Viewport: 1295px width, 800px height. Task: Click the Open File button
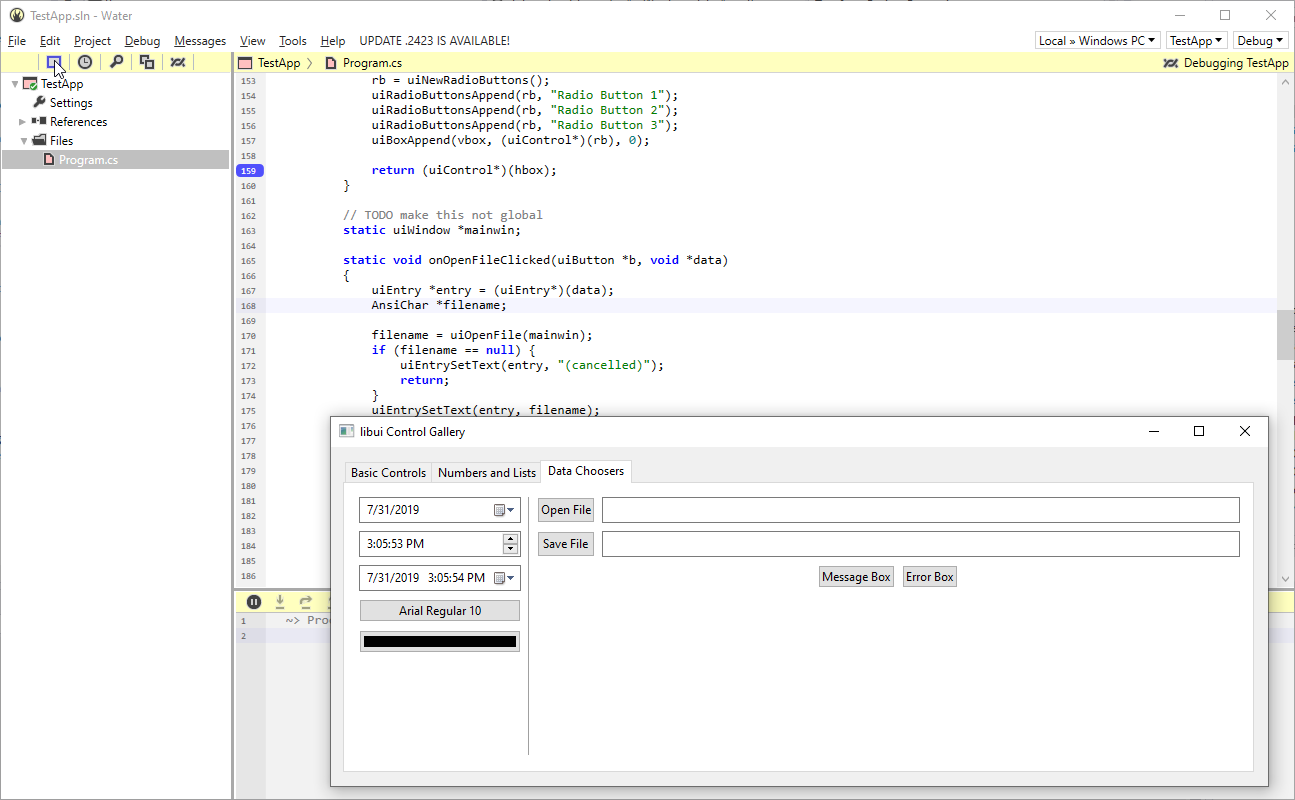point(566,510)
